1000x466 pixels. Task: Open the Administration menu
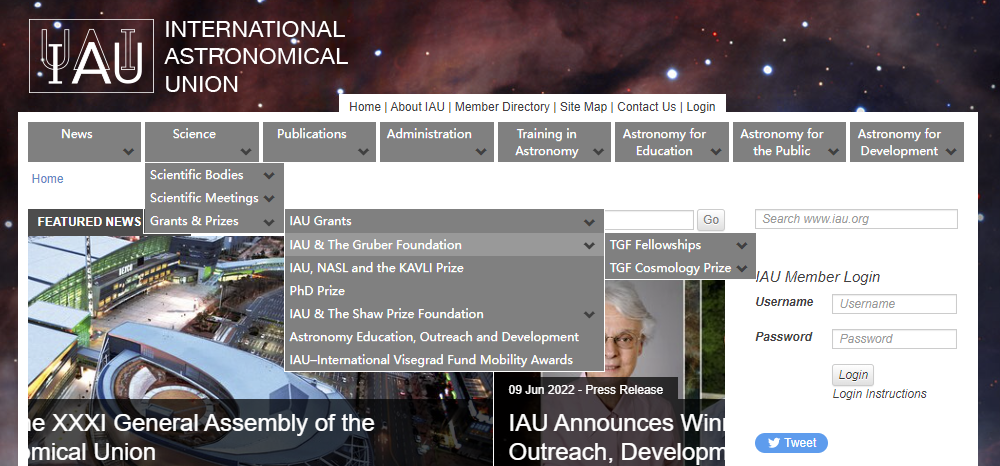[437, 142]
